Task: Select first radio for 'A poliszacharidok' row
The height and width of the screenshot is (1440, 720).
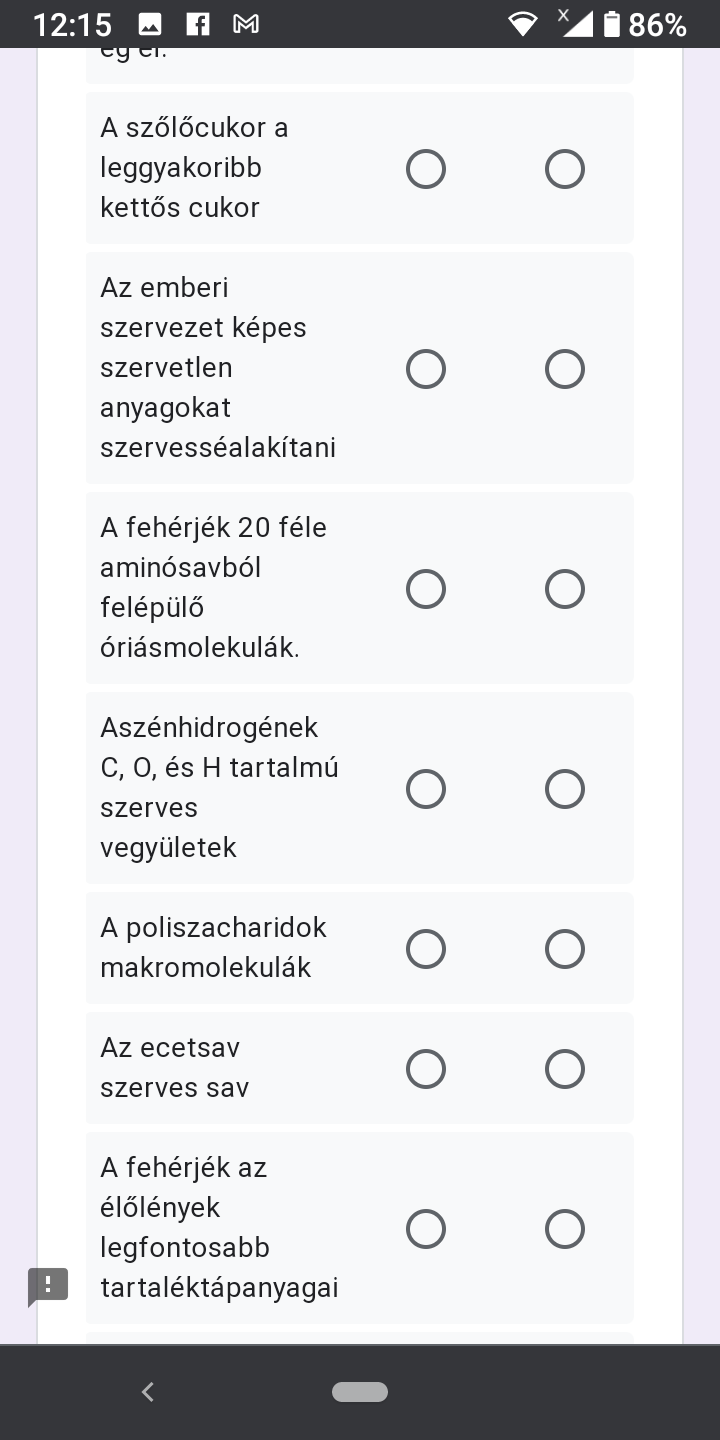Action: [x=426, y=949]
